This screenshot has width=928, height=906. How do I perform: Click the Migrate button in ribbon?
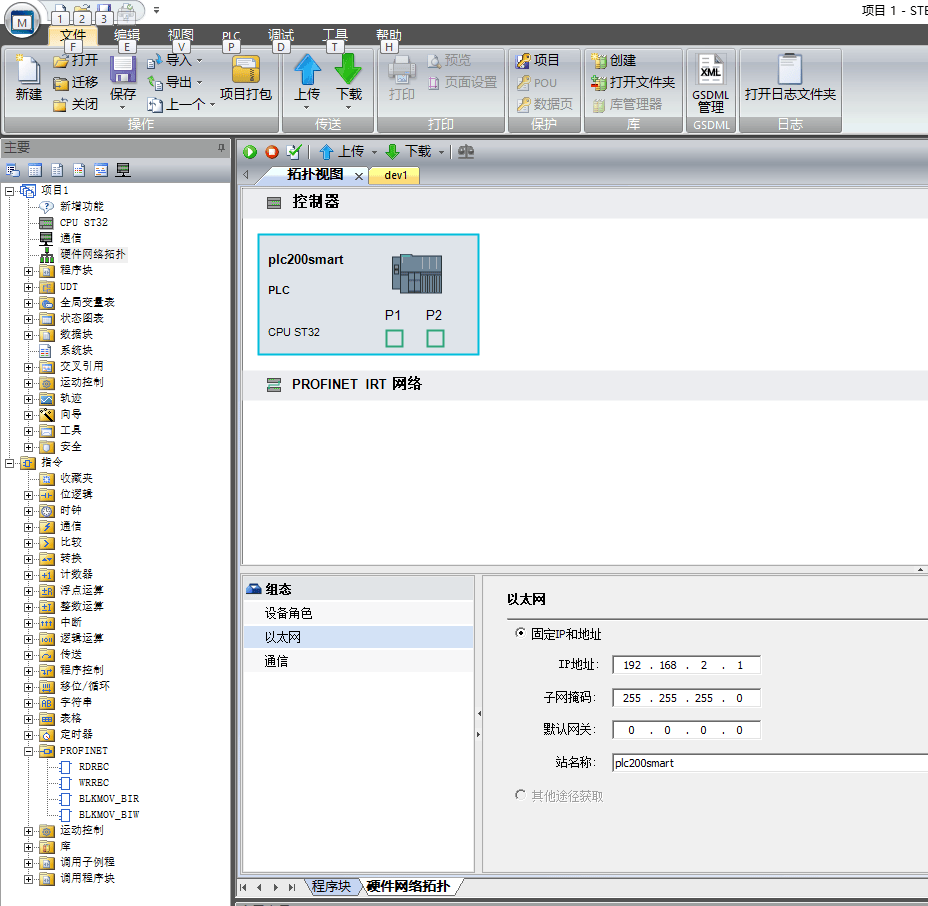click(x=76, y=82)
